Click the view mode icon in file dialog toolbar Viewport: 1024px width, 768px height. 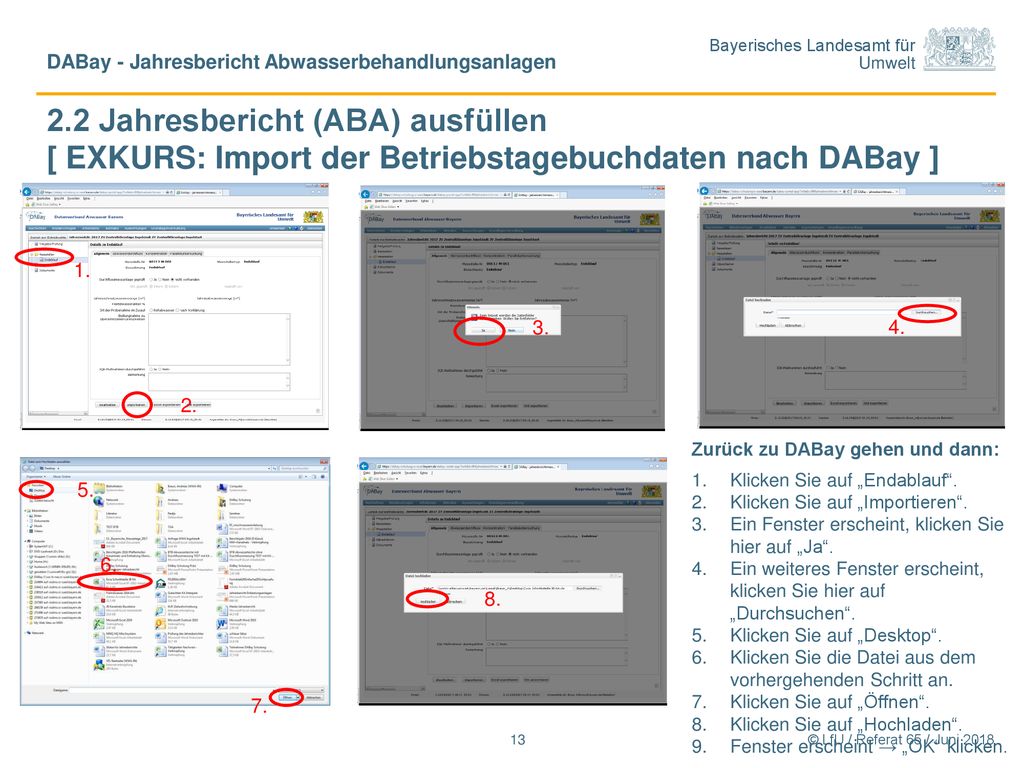point(302,477)
